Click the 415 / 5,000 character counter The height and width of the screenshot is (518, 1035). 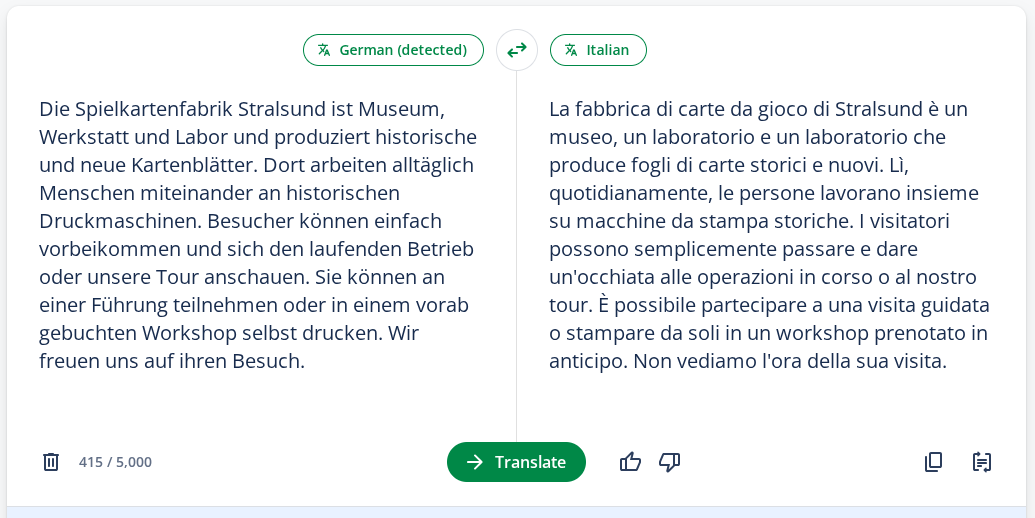point(115,462)
